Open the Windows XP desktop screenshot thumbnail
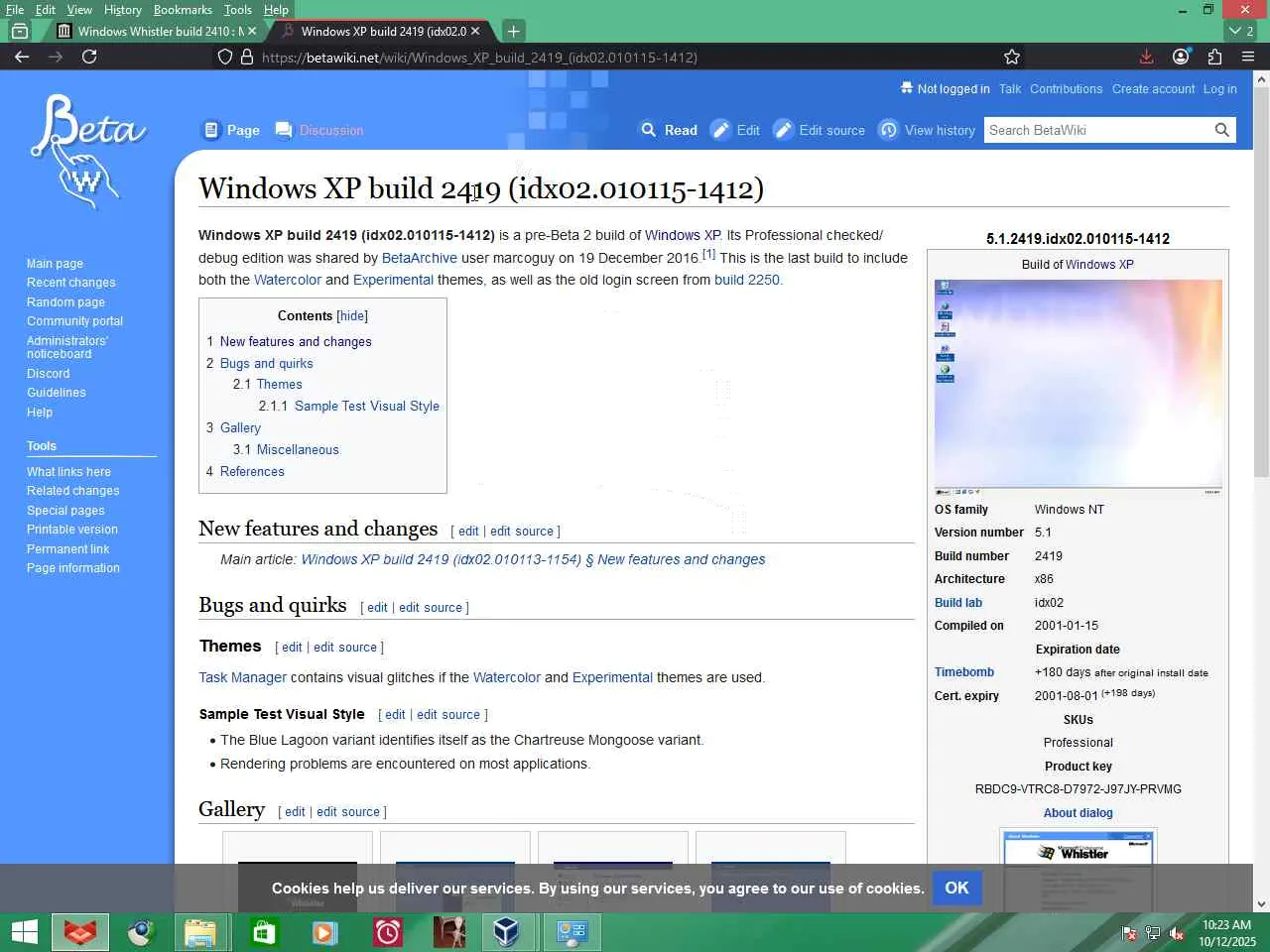The image size is (1270, 952). [1078, 387]
